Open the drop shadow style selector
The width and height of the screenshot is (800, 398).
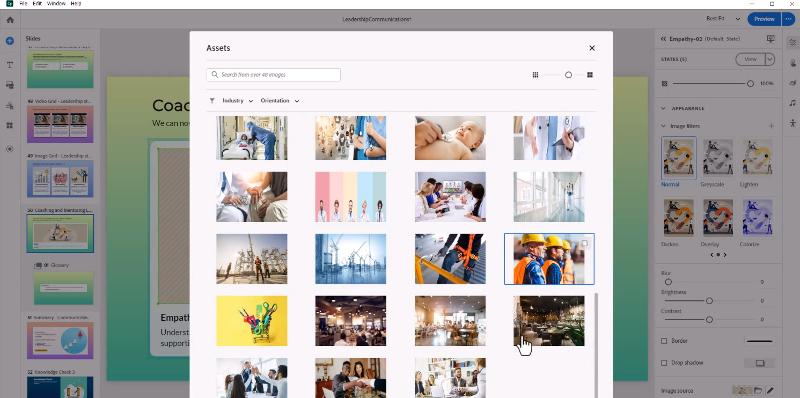(x=760, y=363)
